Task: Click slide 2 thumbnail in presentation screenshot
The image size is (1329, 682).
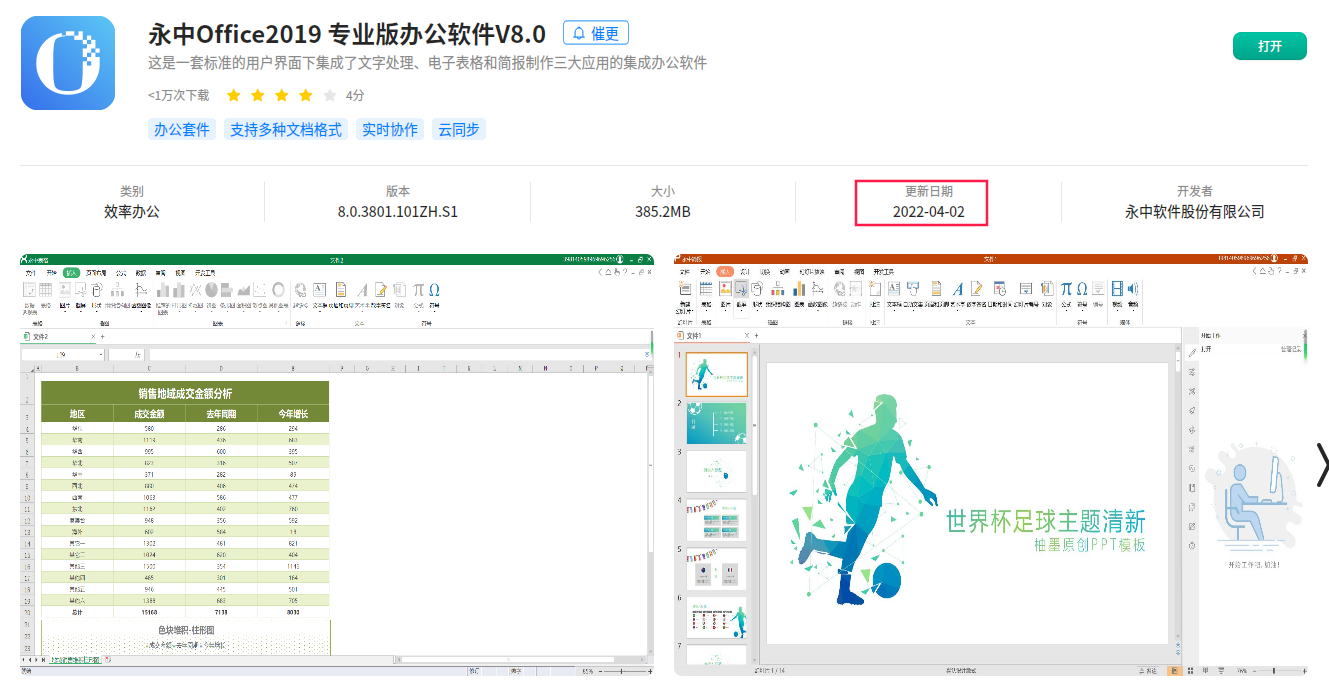Action: coord(716,423)
